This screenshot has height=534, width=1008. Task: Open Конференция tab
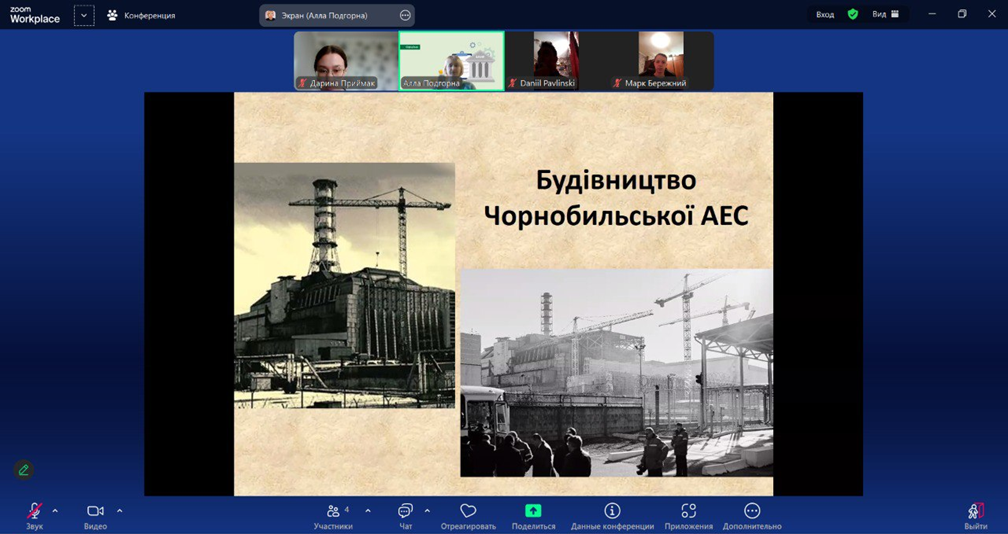point(141,15)
